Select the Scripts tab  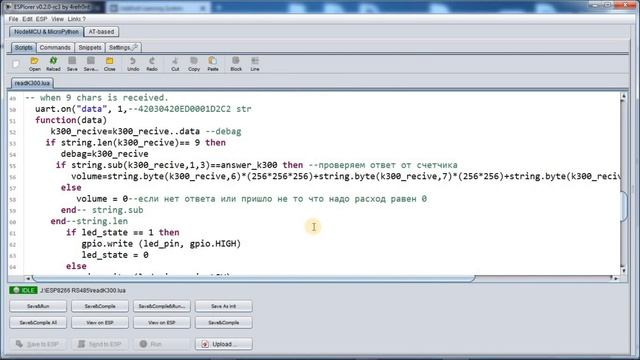tap(23, 48)
